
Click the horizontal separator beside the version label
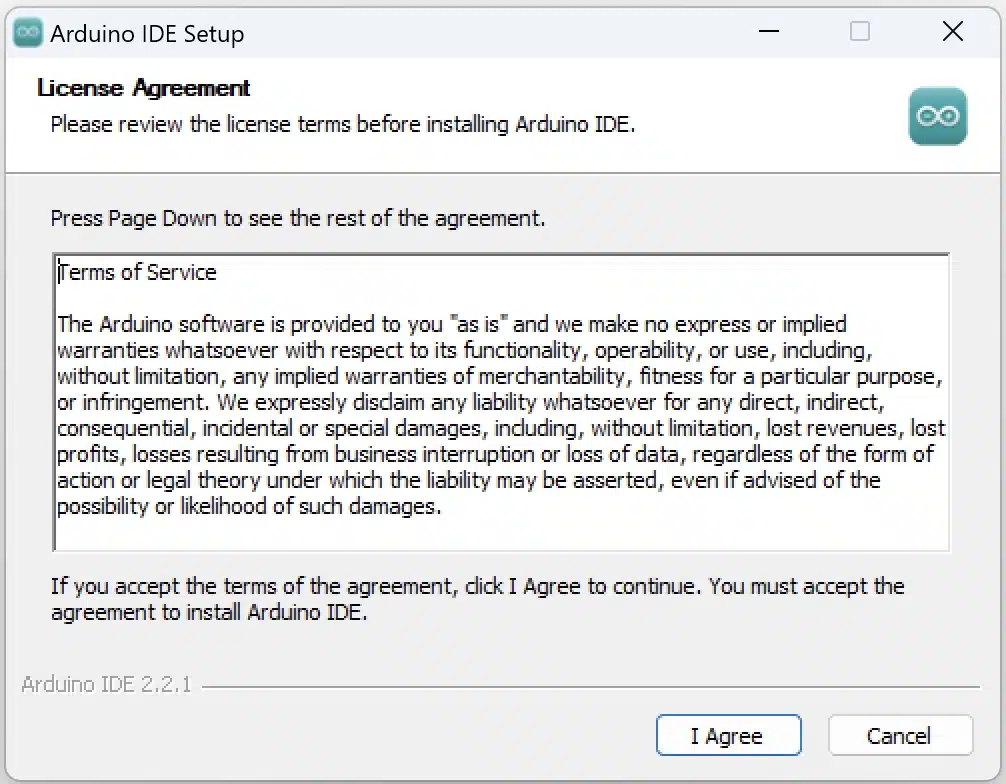[590, 687]
